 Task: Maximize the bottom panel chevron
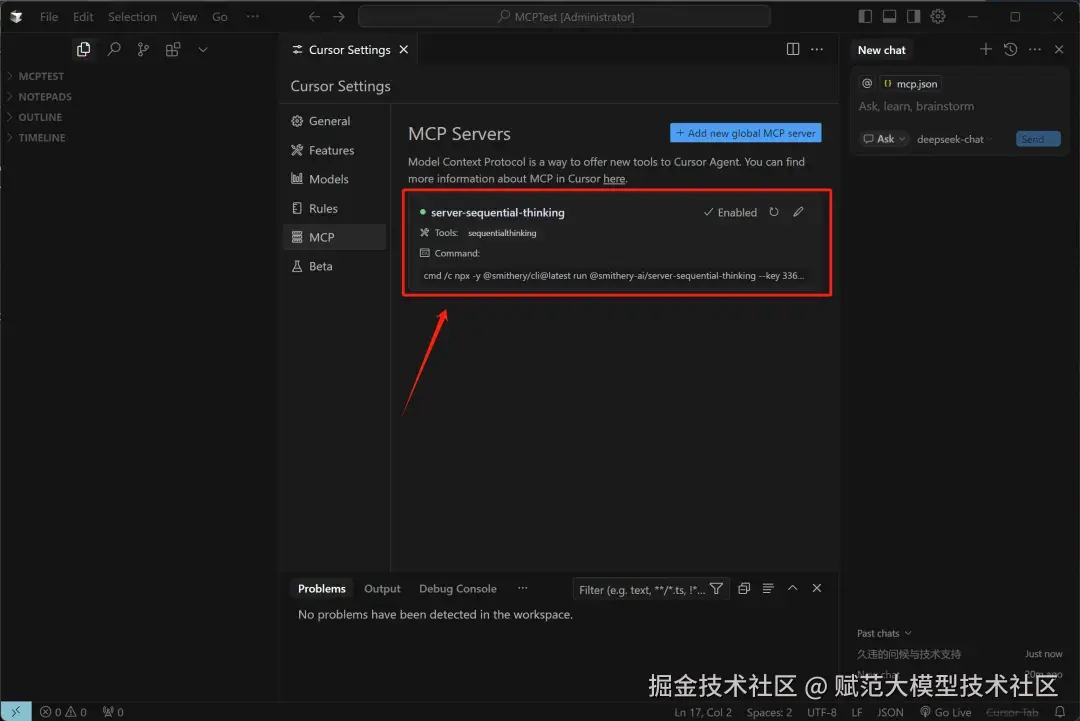[793, 588]
